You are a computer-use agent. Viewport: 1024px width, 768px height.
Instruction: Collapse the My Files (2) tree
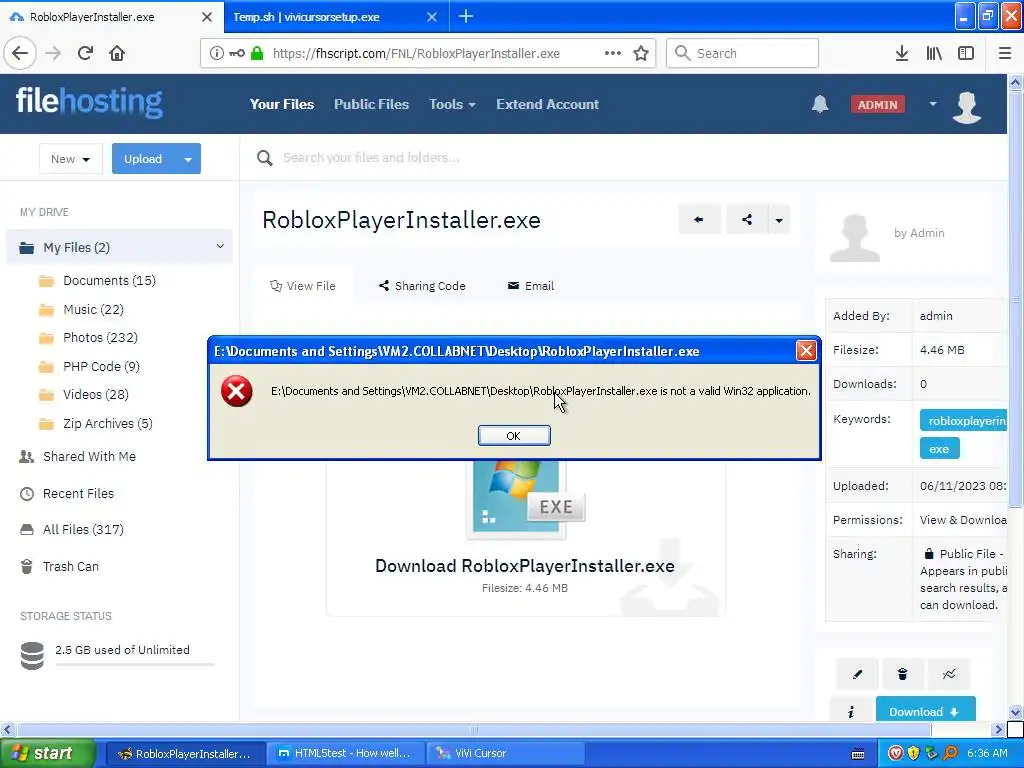click(x=220, y=246)
